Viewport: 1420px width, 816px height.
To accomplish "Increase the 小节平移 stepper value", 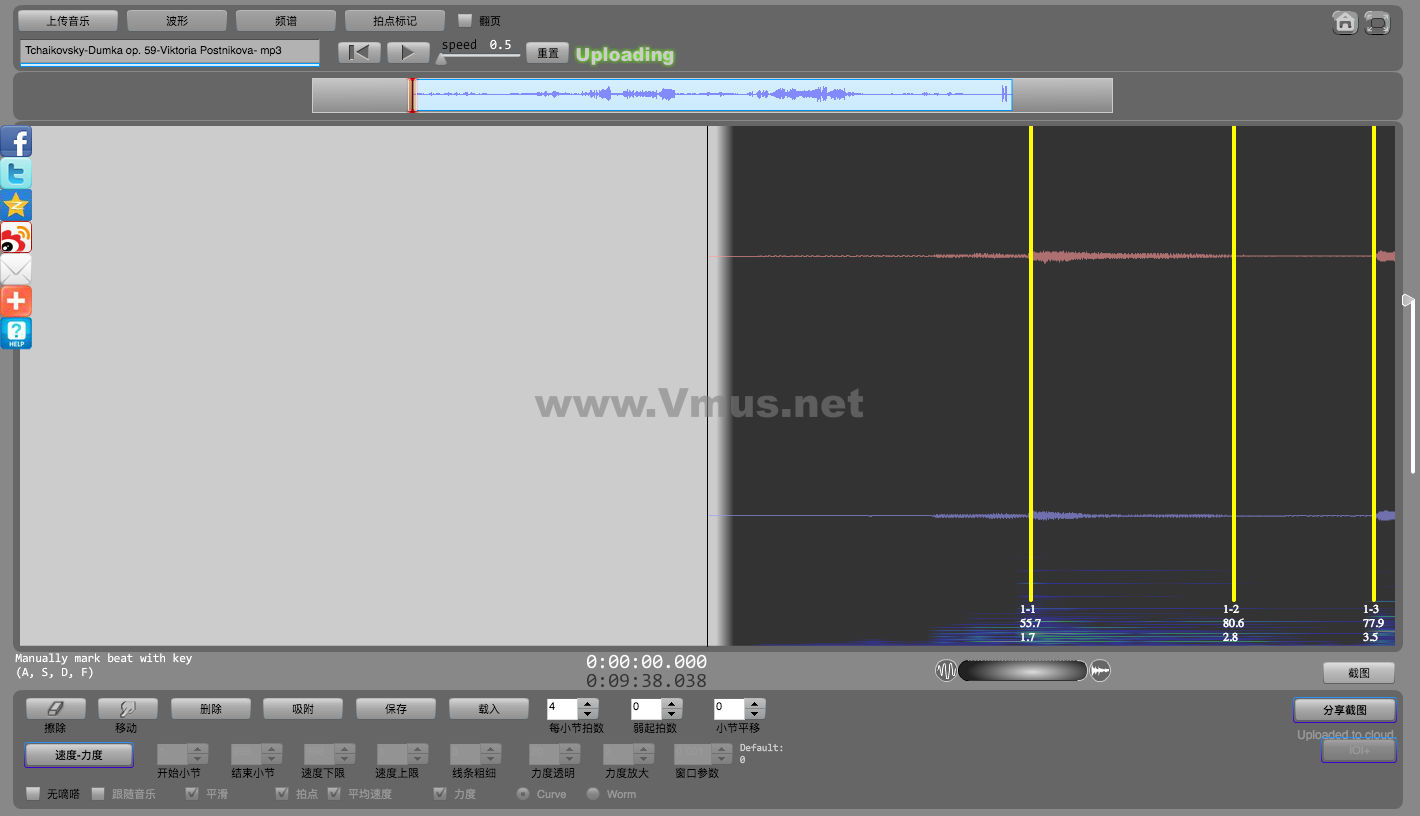I will pos(755,704).
